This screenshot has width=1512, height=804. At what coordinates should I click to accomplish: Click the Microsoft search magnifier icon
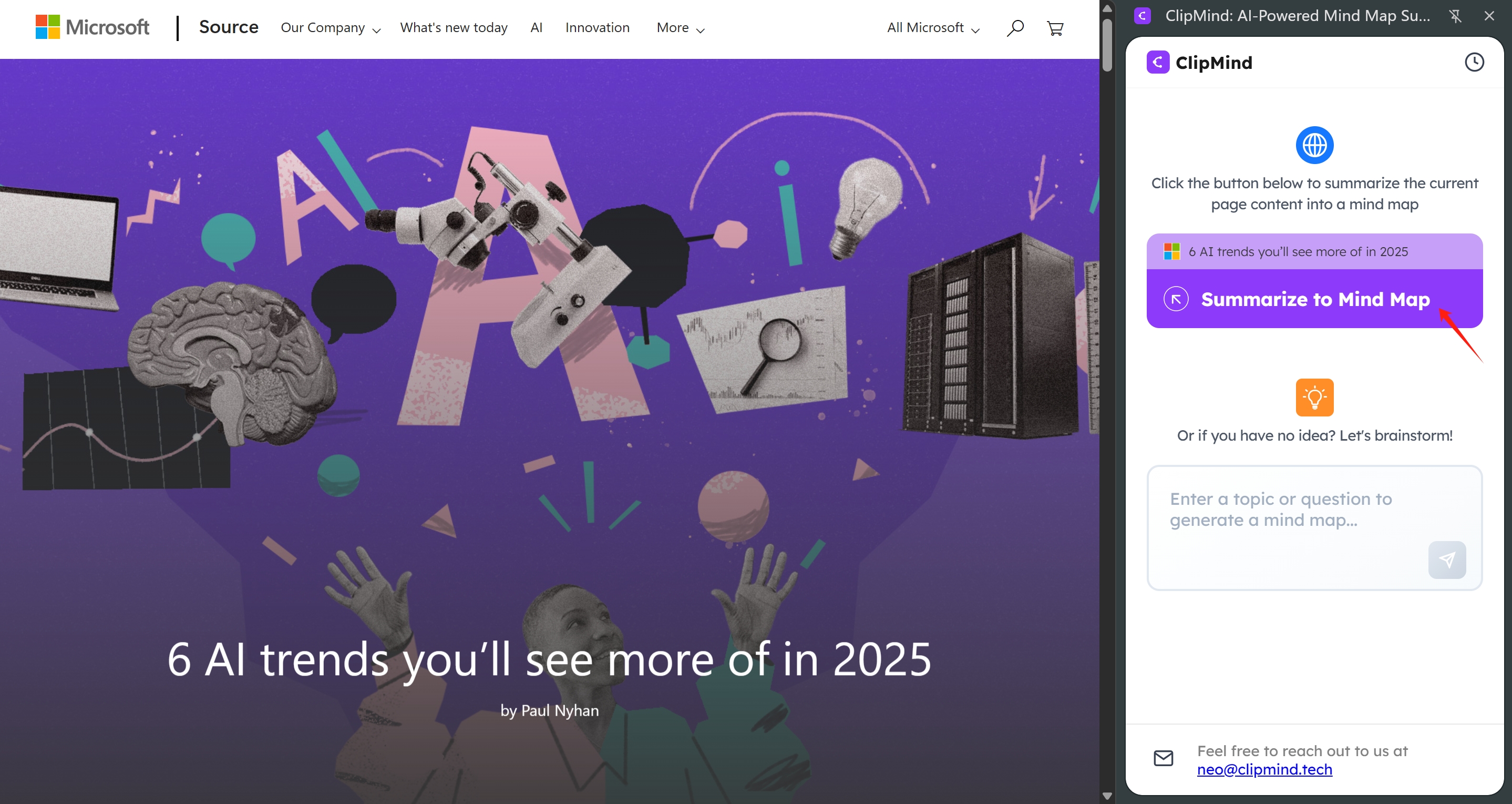[x=1015, y=27]
